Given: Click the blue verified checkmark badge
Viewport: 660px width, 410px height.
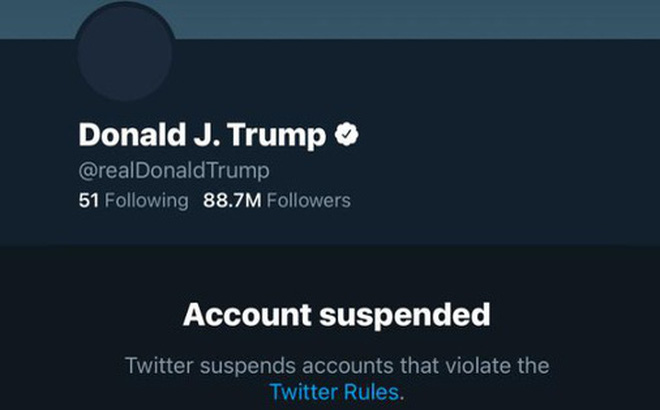Looking at the screenshot, I should click(x=346, y=134).
